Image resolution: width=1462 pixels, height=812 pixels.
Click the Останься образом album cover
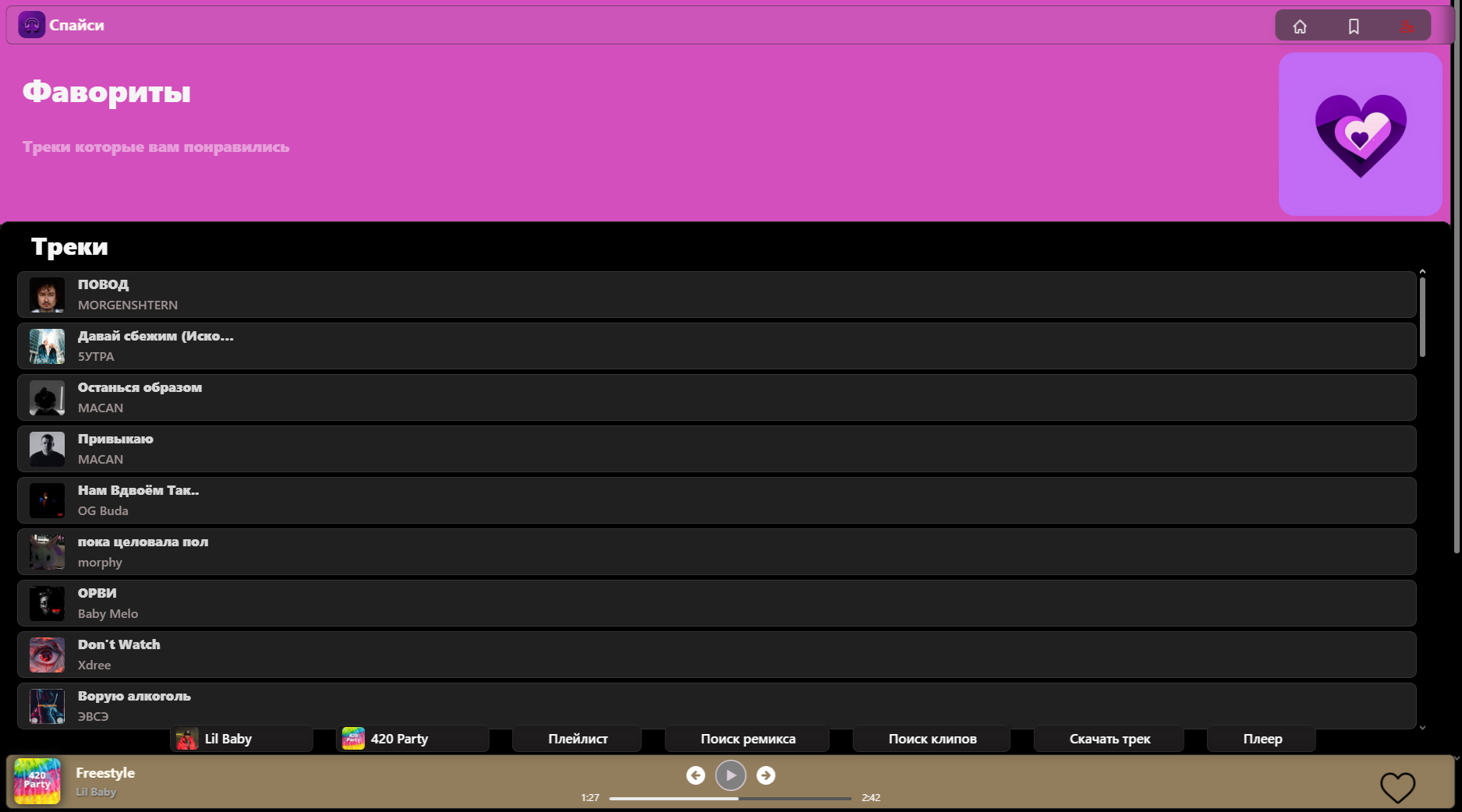coord(47,397)
